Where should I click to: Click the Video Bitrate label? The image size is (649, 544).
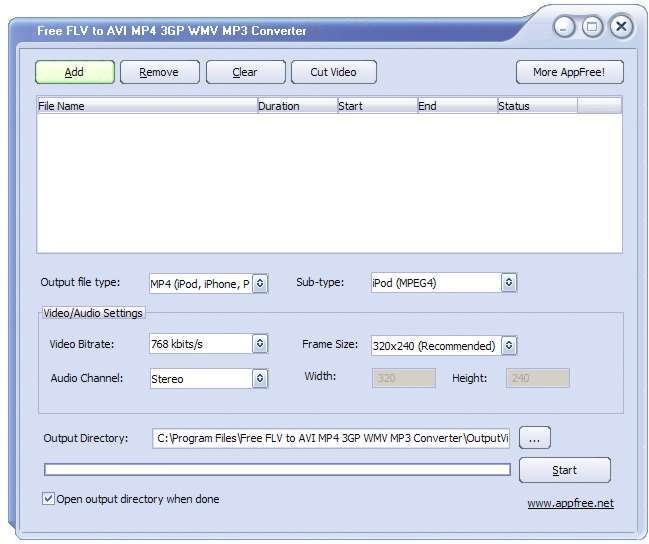(x=82, y=344)
